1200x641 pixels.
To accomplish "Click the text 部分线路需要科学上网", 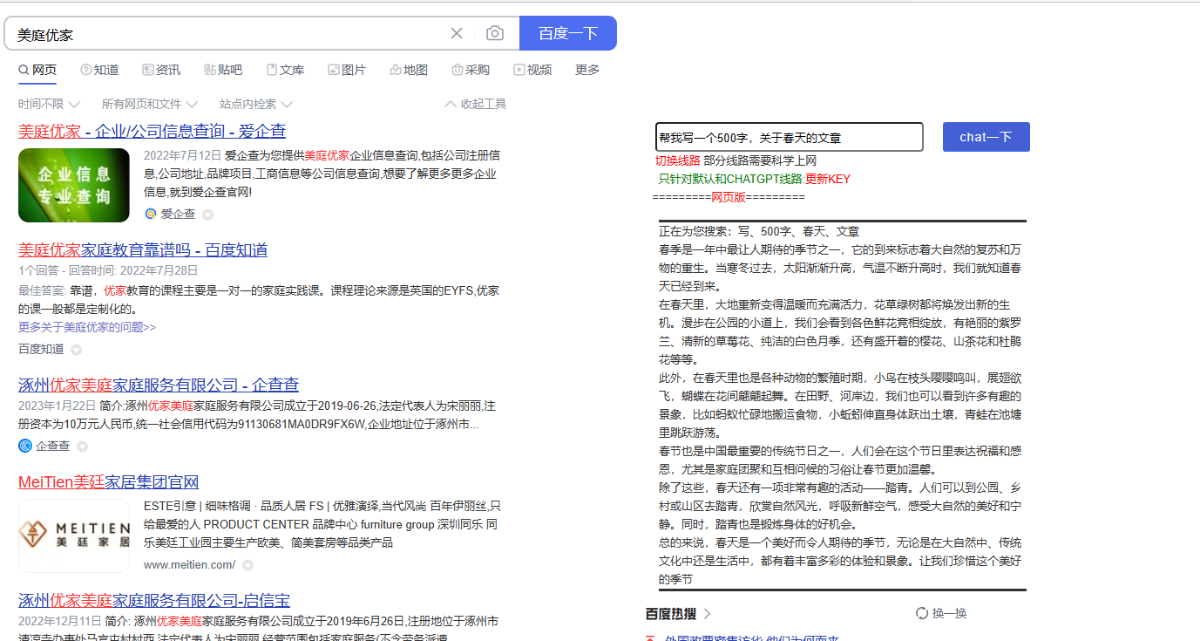I will point(760,161).
